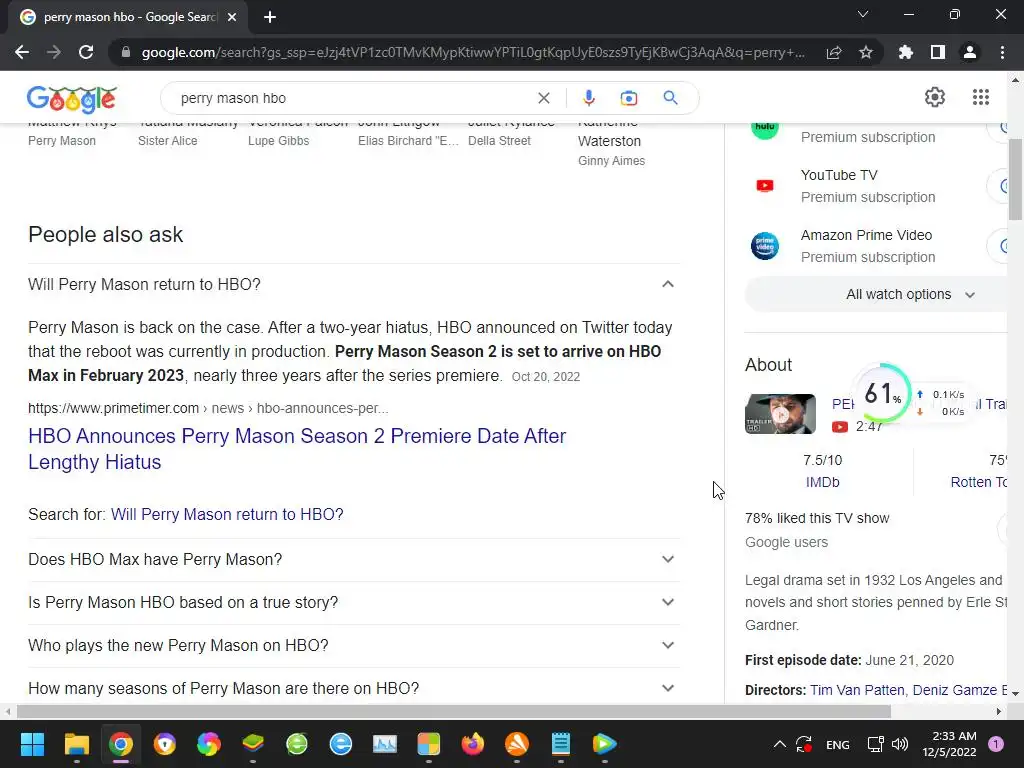Reload the Google search page
1024x768 pixels.
(x=86, y=52)
